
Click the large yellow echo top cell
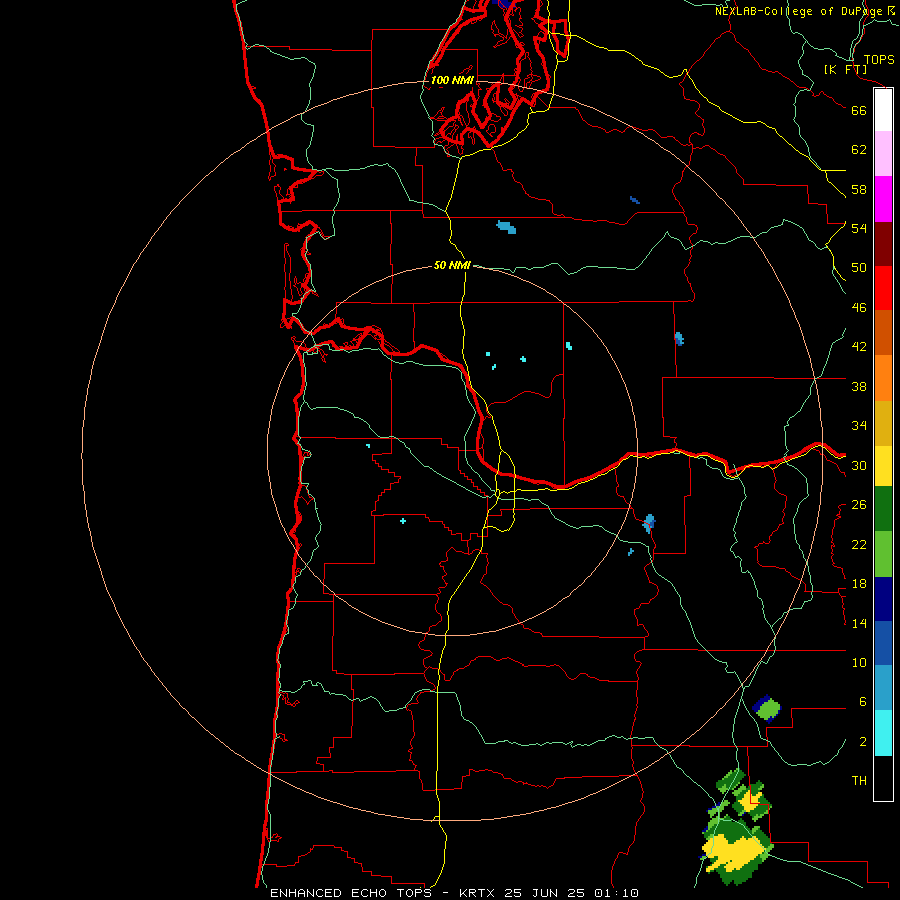click(735, 851)
